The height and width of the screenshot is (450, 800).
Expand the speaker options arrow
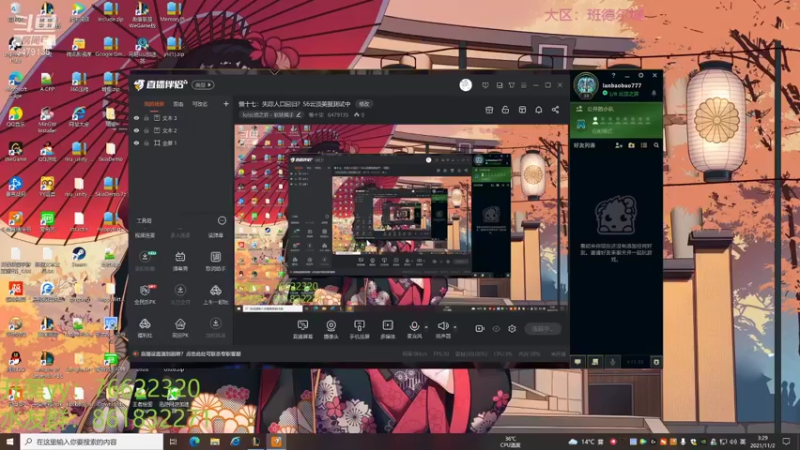pyautogui.click(x=455, y=327)
